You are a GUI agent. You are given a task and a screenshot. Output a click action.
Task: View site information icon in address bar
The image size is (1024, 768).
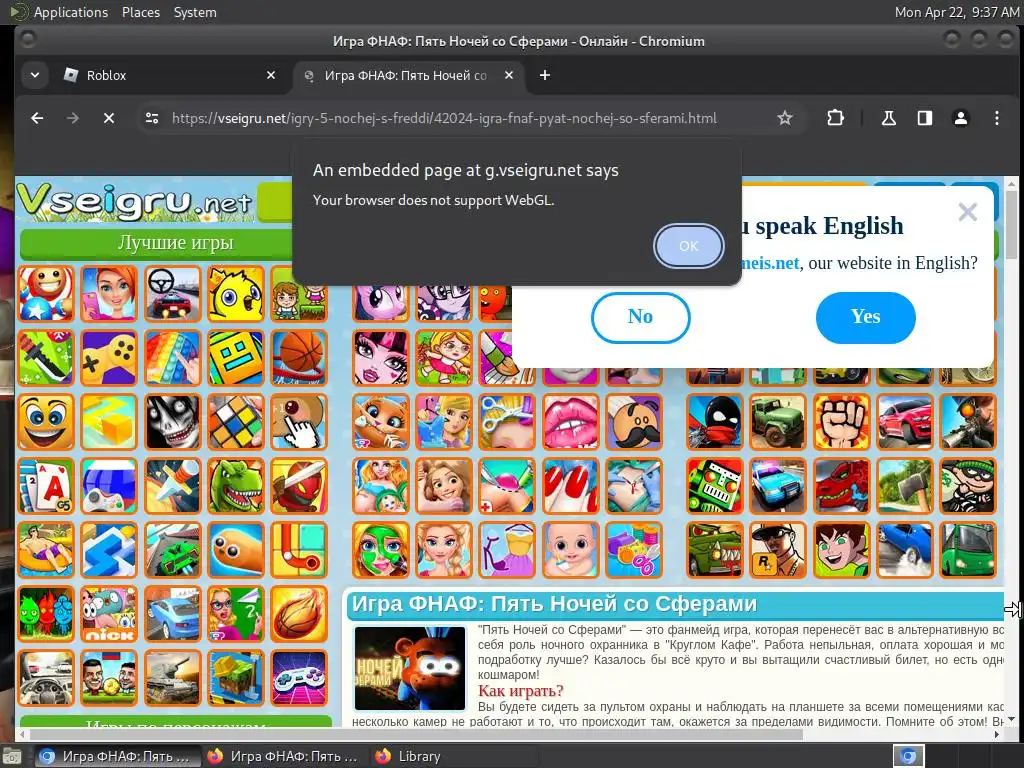point(152,118)
